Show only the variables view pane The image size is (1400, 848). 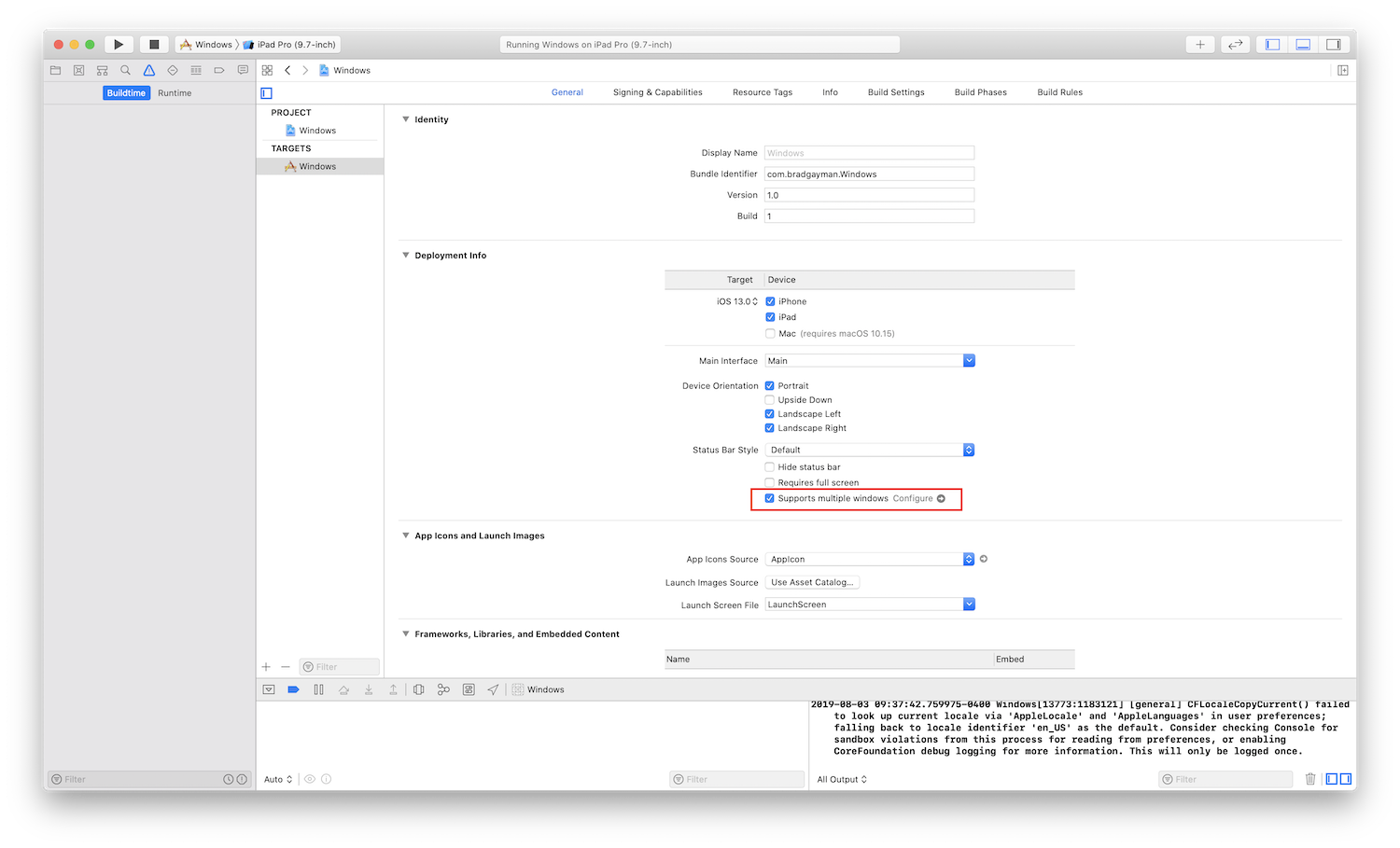[1332, 779]
